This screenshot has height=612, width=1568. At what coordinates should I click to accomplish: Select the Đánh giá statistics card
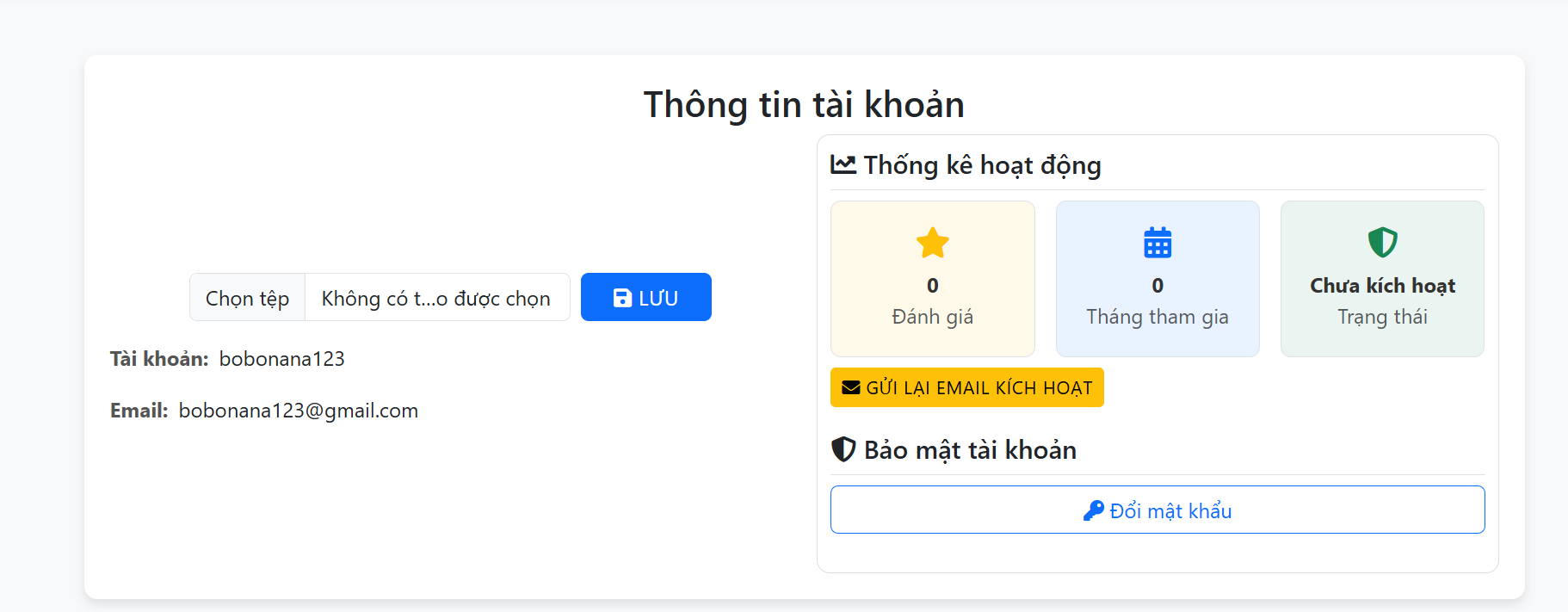click(933, 279)
